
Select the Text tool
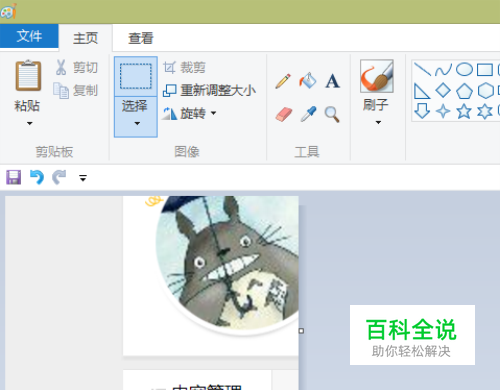pyautogui.click(x=332, y=81)
